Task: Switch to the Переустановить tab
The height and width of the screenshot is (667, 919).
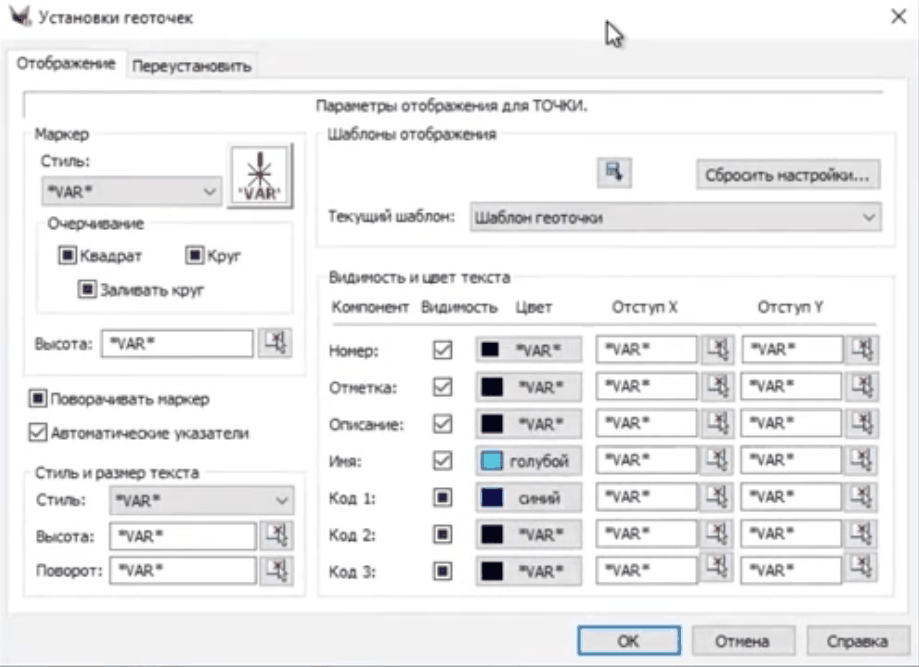Action: click(x=190, y=66)
